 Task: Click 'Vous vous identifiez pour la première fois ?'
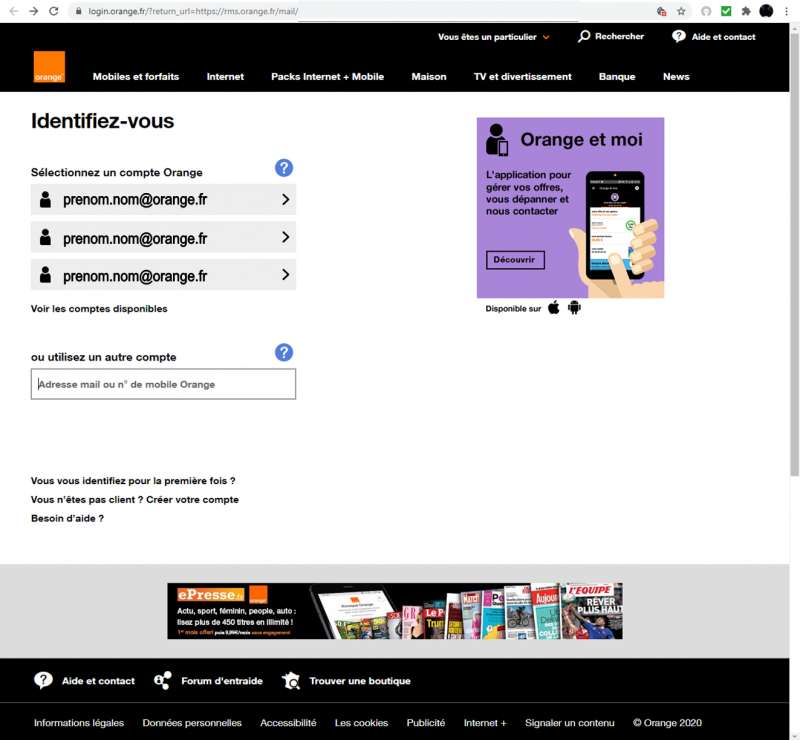(133, 481)
